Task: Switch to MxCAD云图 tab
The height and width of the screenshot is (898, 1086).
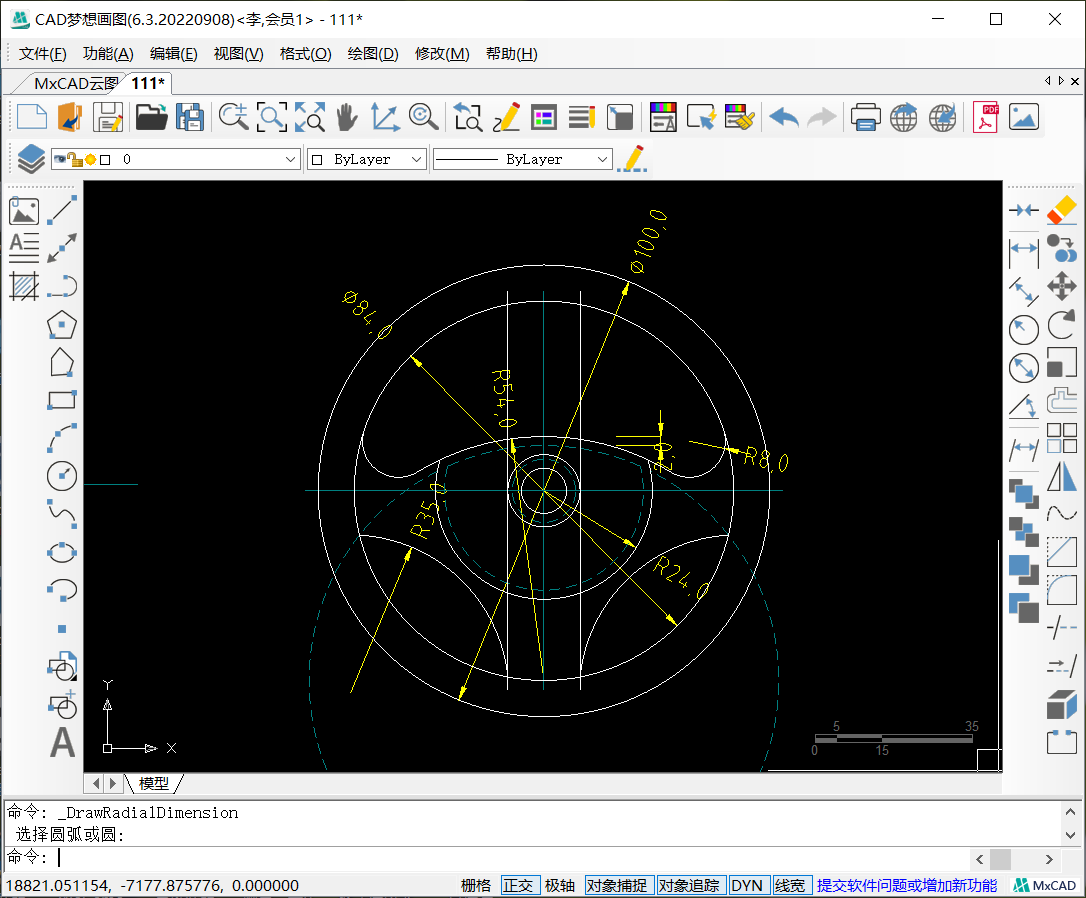Action: coord(75,84)
